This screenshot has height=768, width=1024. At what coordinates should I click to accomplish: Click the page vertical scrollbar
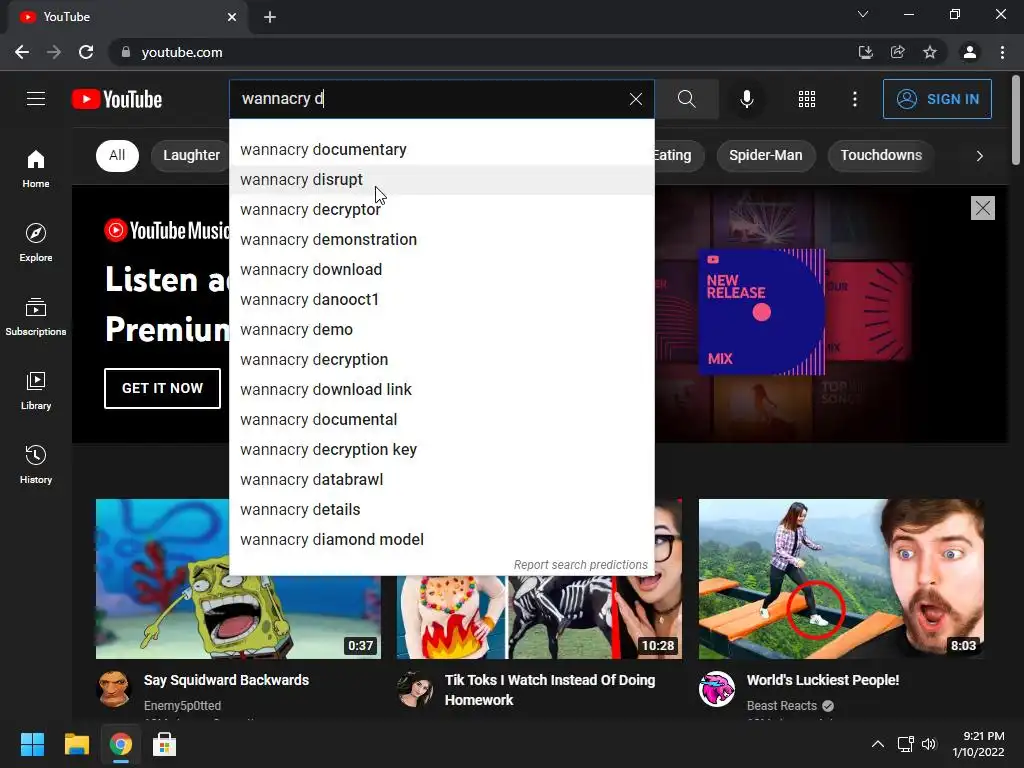pyautogui.click(x=1016, y=121)
